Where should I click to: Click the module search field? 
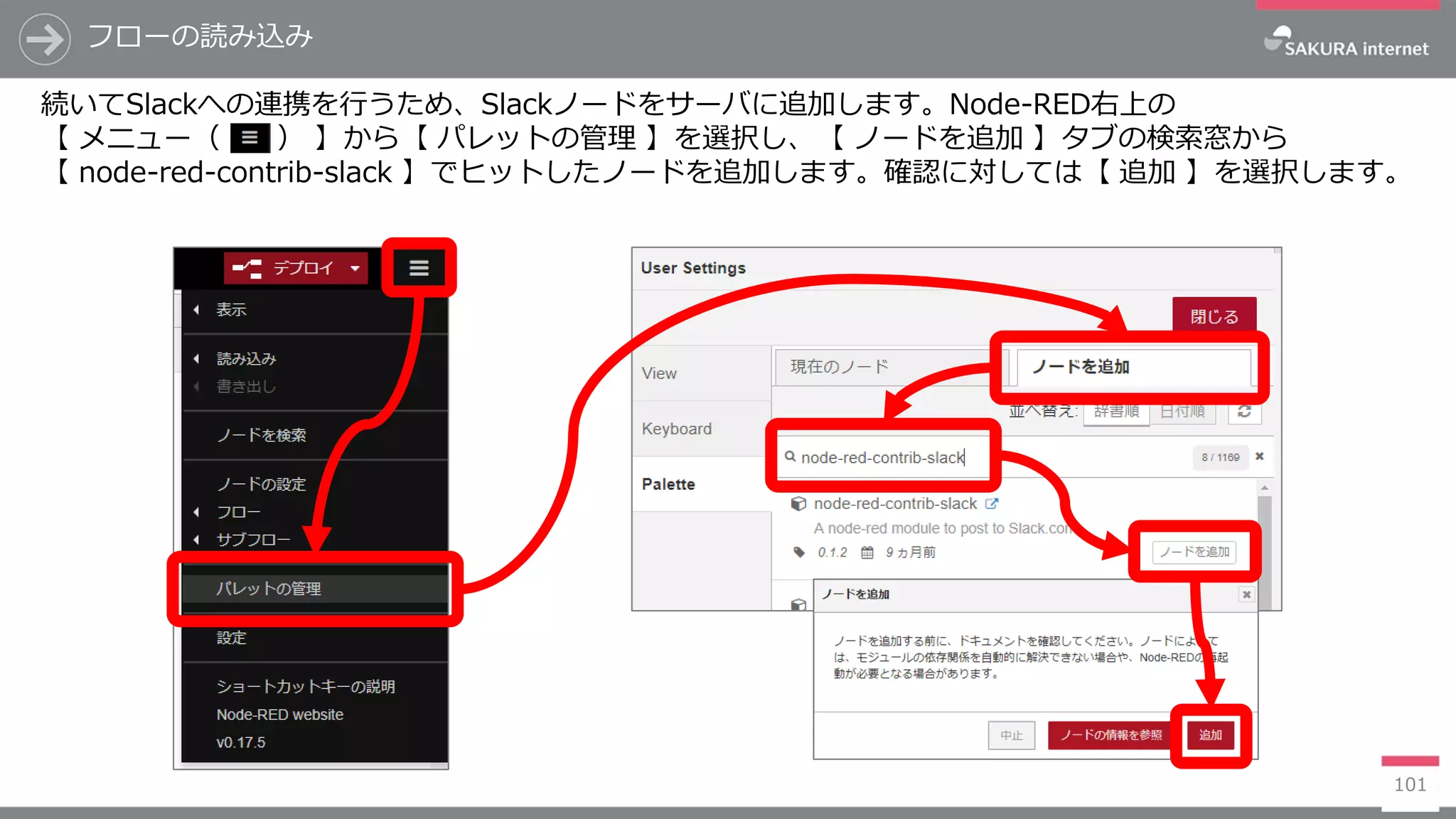883,457
